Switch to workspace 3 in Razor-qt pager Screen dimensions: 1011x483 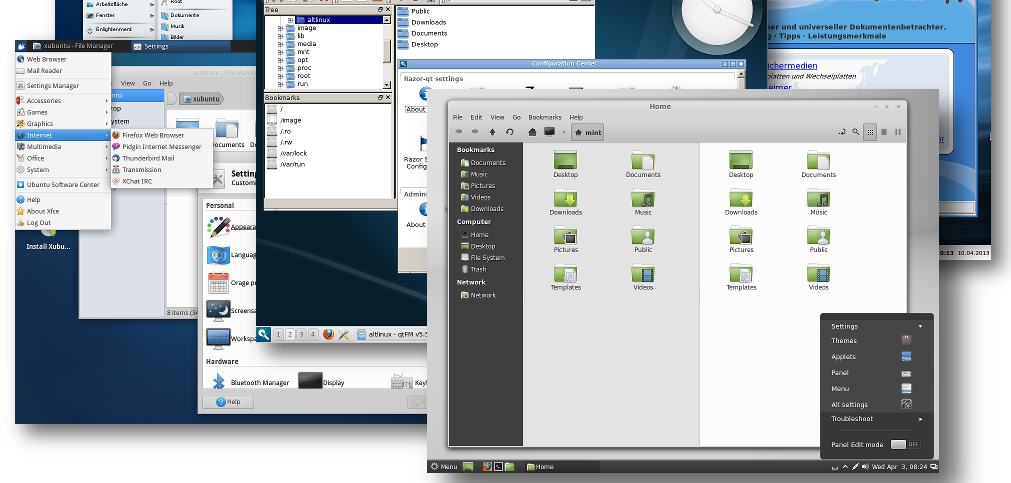coord(301,334)
